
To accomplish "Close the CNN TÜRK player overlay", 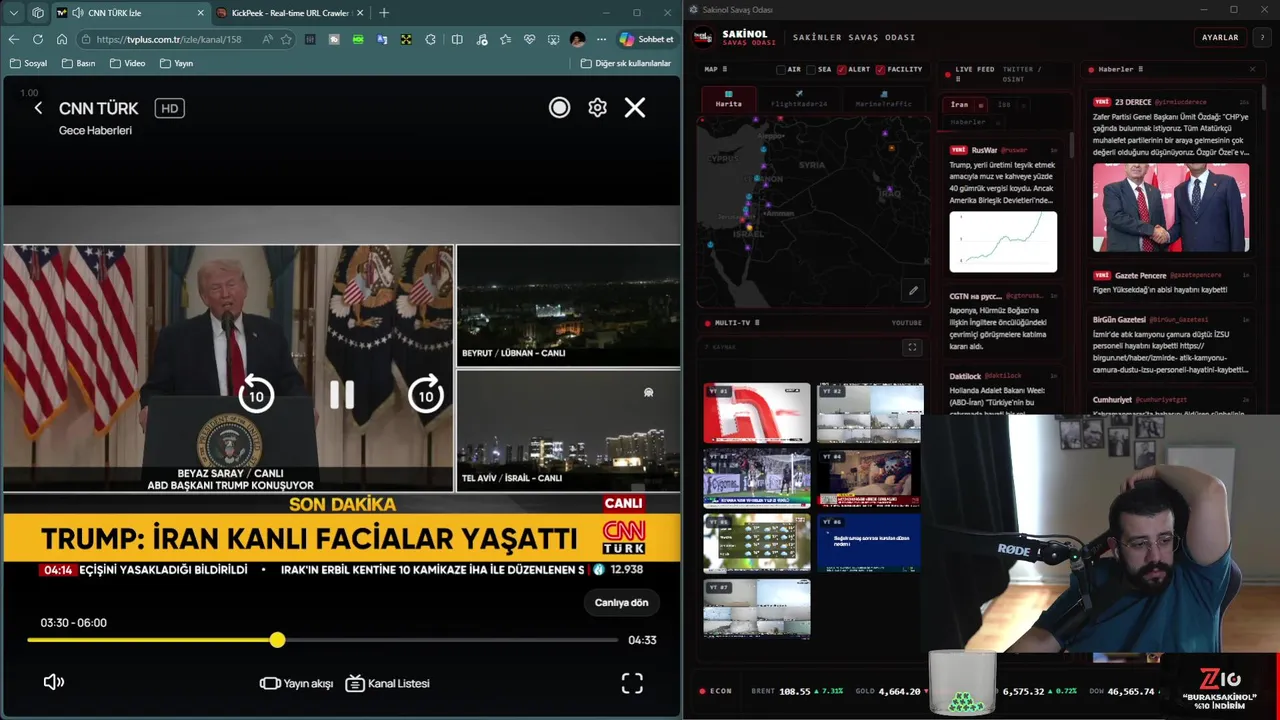I will (635, 108).
